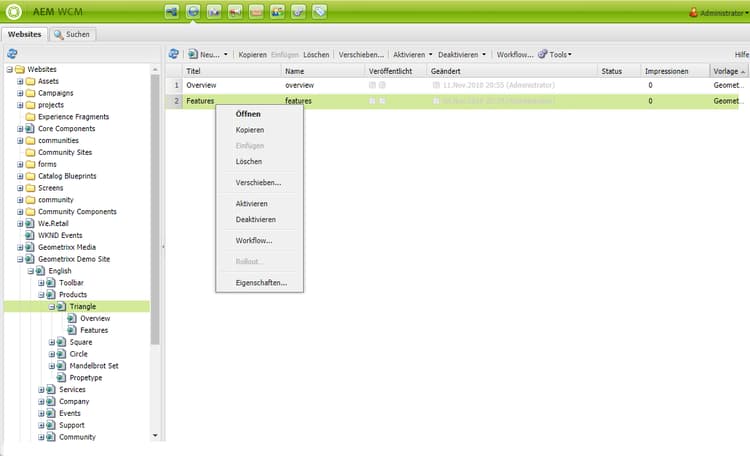Open the Campaigns megaphone icon in top bar

pos(235,11)
